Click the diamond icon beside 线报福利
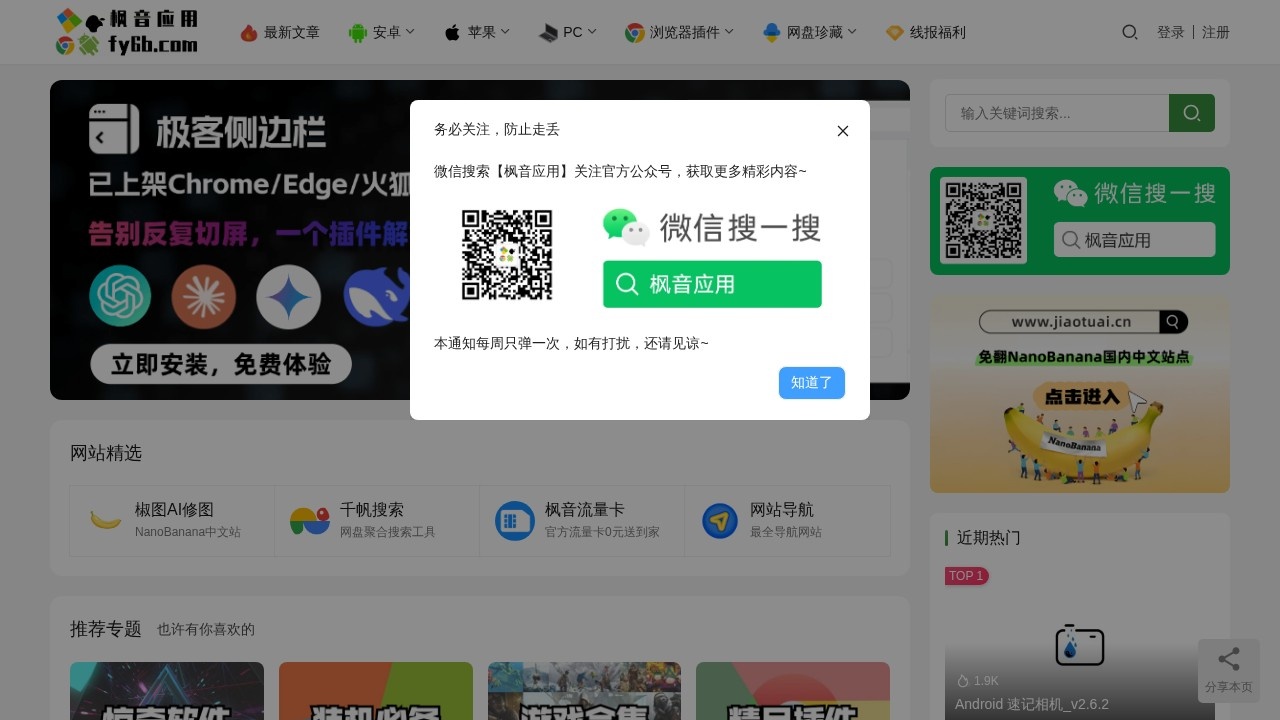This screenshot has height=720, width=1280. click(895, 33)
